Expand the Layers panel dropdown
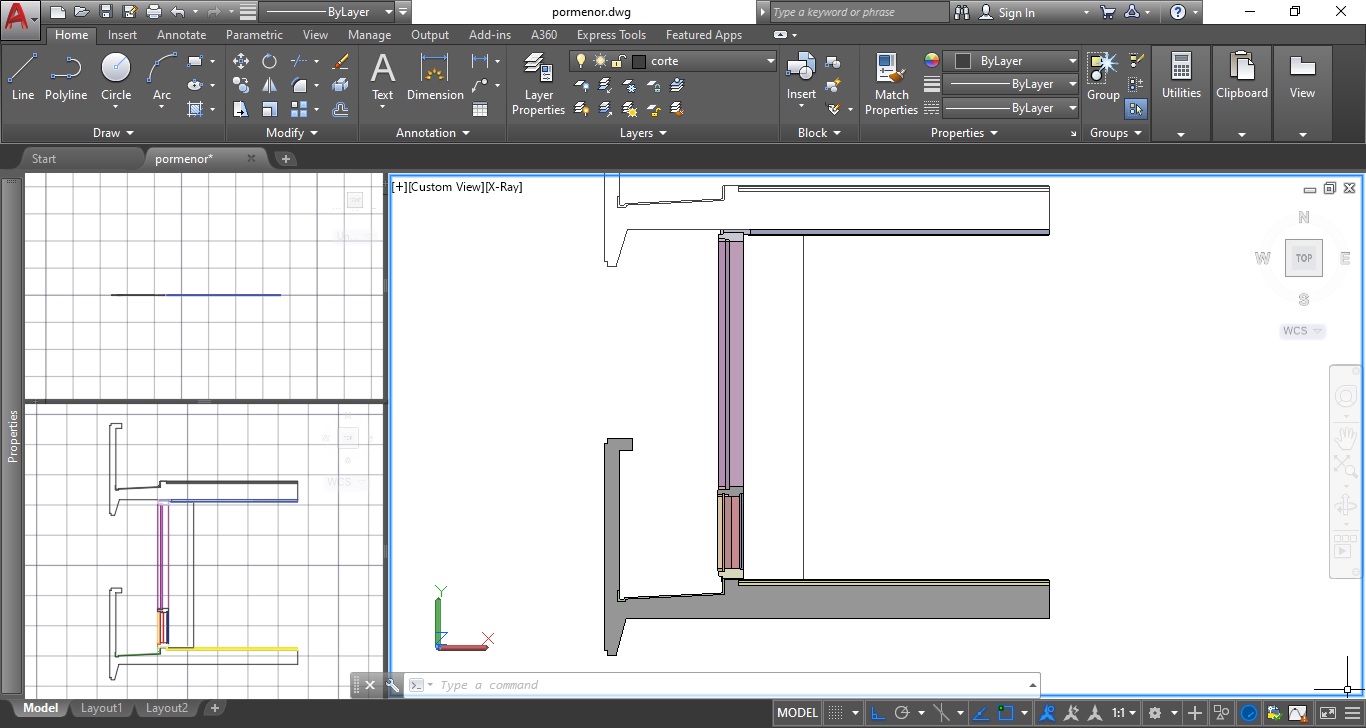Viewport: 1366px width, 728px height. point(642,132)
